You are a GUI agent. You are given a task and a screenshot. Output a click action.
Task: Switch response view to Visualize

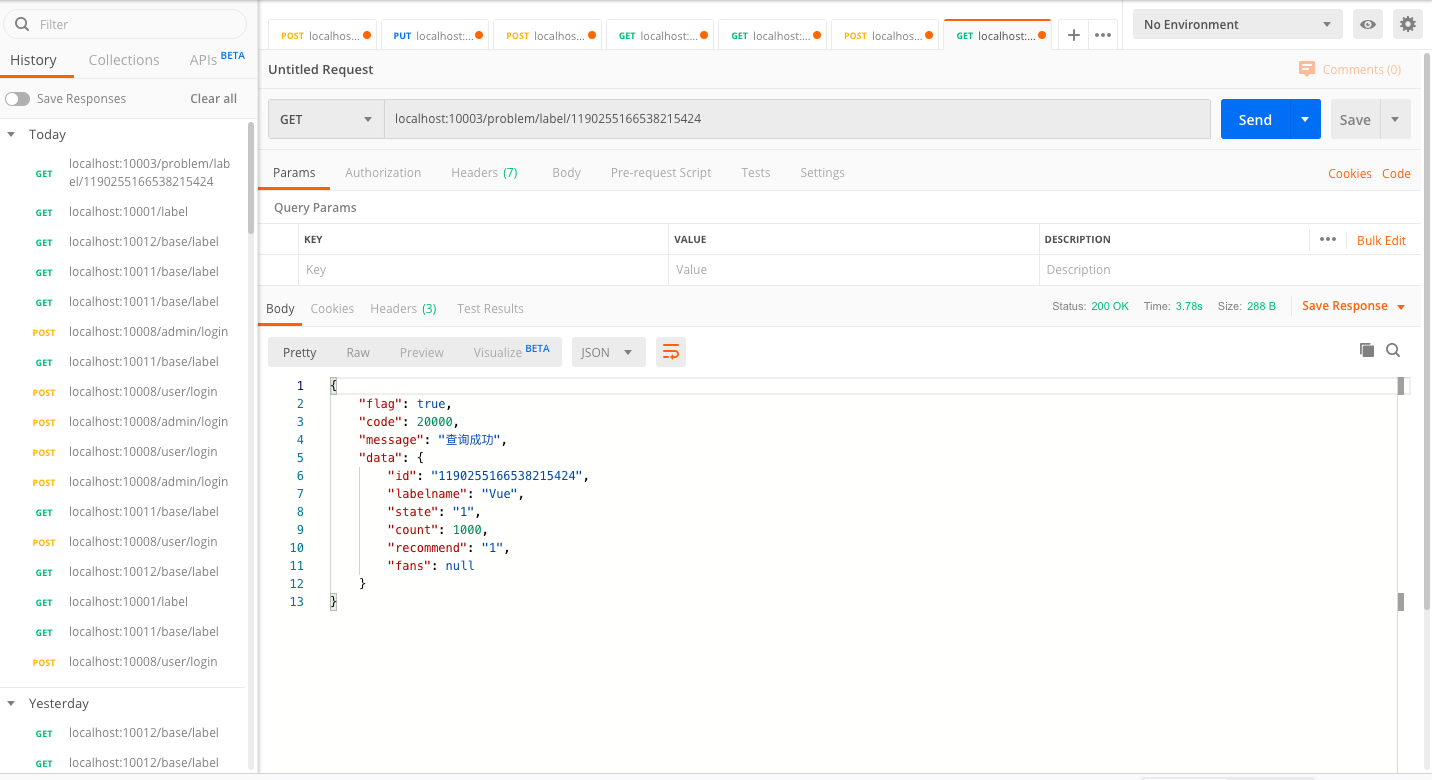(x=511, y=352)
